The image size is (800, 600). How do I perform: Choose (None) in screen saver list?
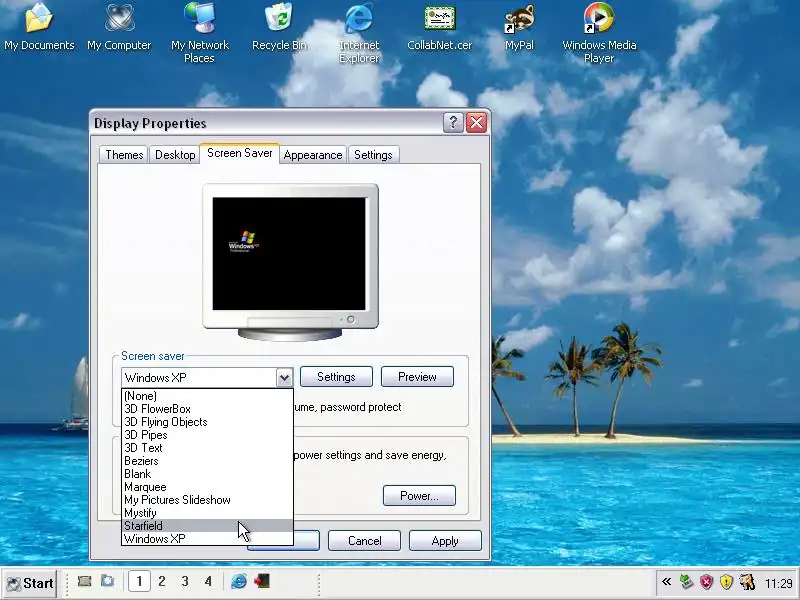207,396
